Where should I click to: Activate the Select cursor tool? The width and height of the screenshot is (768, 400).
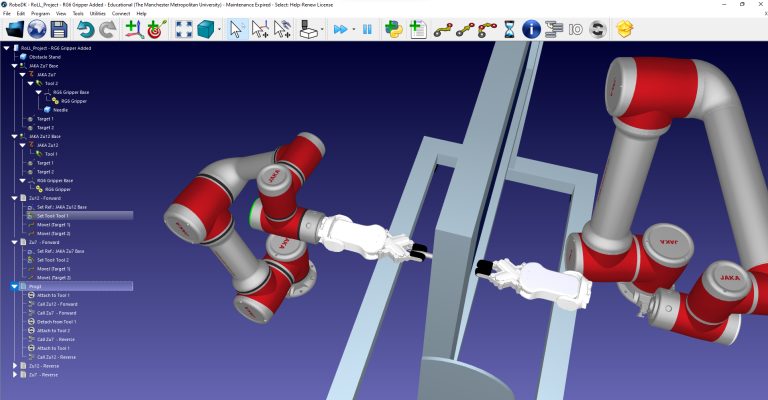pyautogui.click(x=237, y=29)
